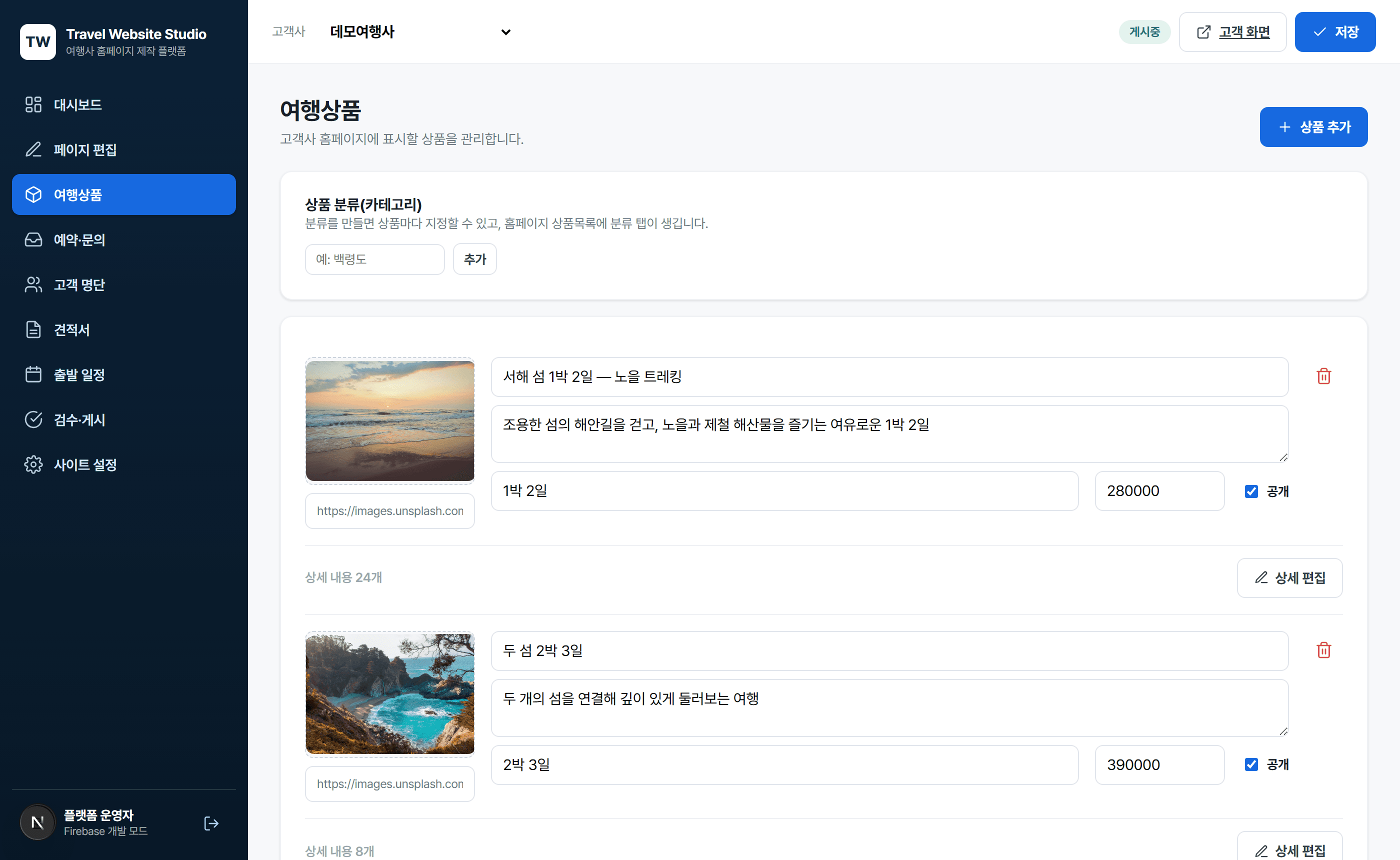
Task: Click the 상품 추가 button
Action: click(x=1313, y=127)
